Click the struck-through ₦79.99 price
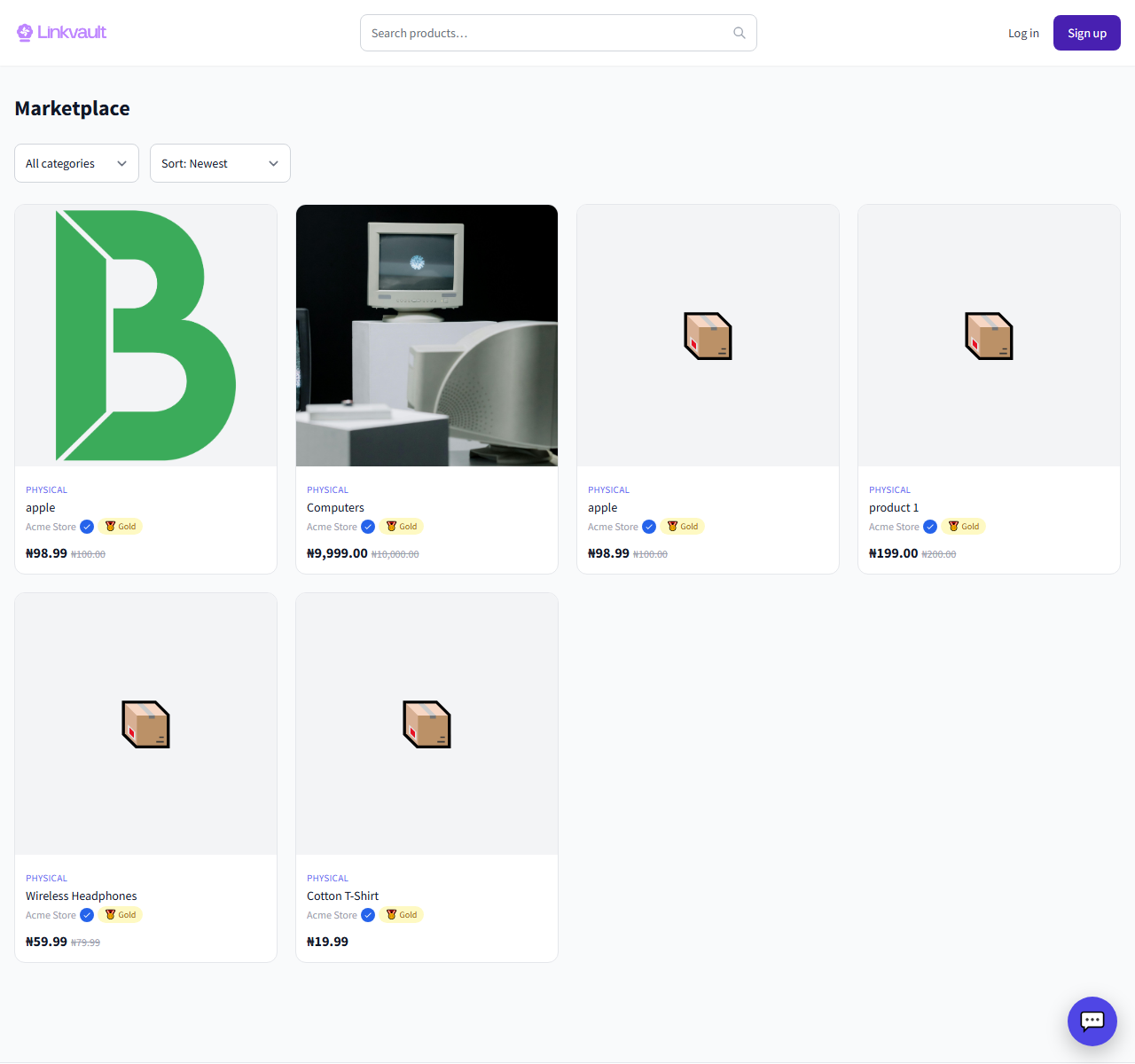Viewport: 1135px width, 1064px height. tap(85, 943)
